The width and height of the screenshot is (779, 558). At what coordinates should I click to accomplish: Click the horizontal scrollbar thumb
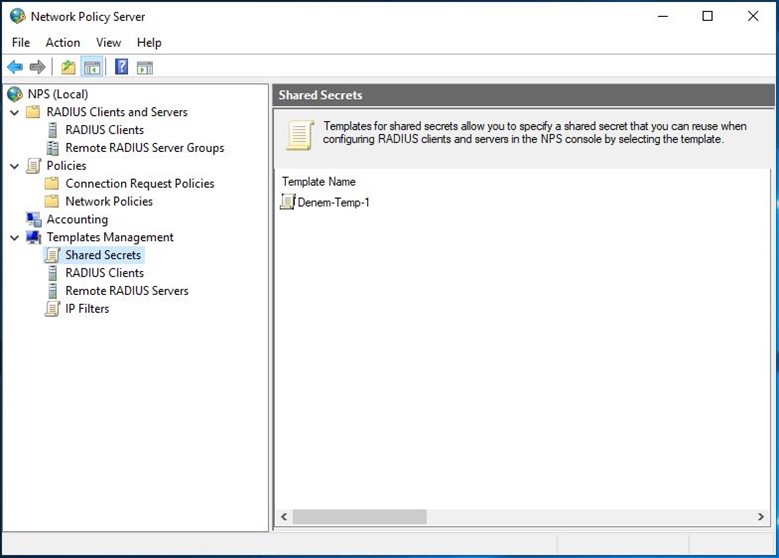(x=360, y=517)
